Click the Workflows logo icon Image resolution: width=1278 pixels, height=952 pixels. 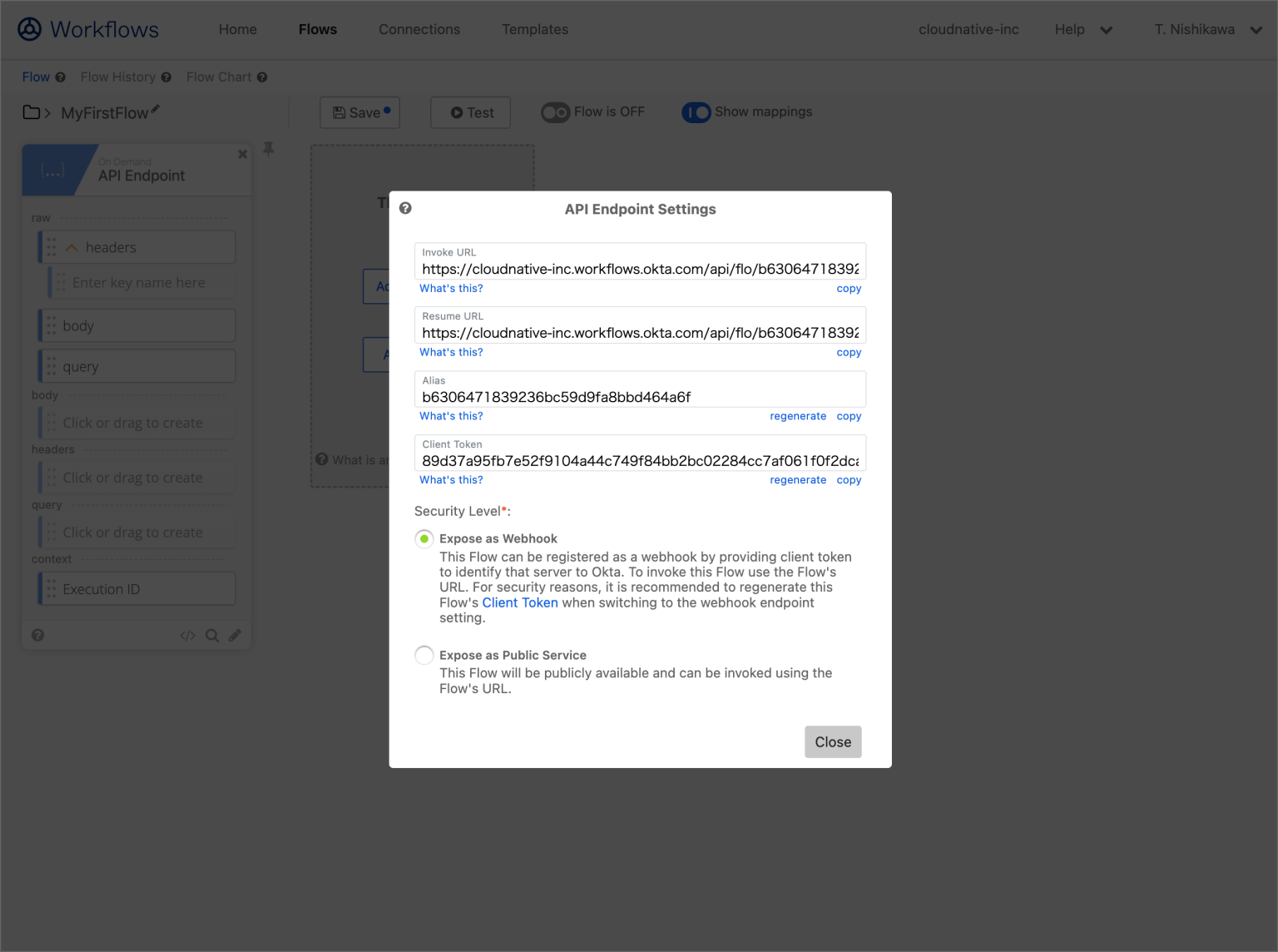[29, 28]
